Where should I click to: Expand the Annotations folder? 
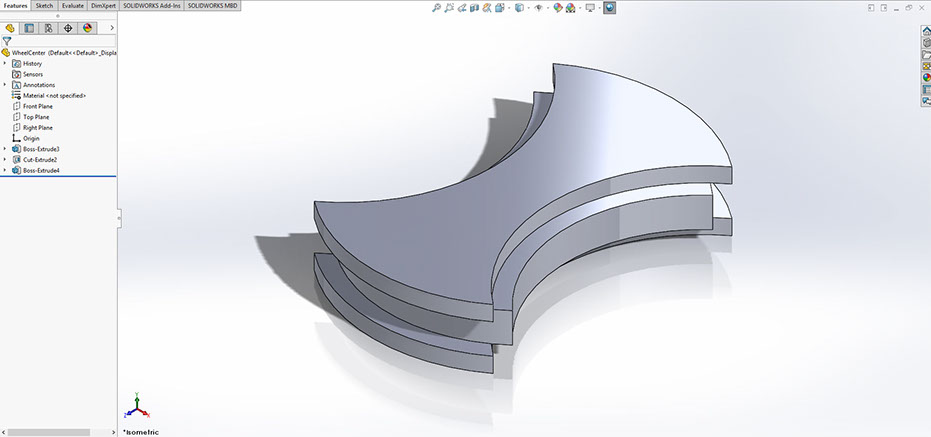click(5, 85)
